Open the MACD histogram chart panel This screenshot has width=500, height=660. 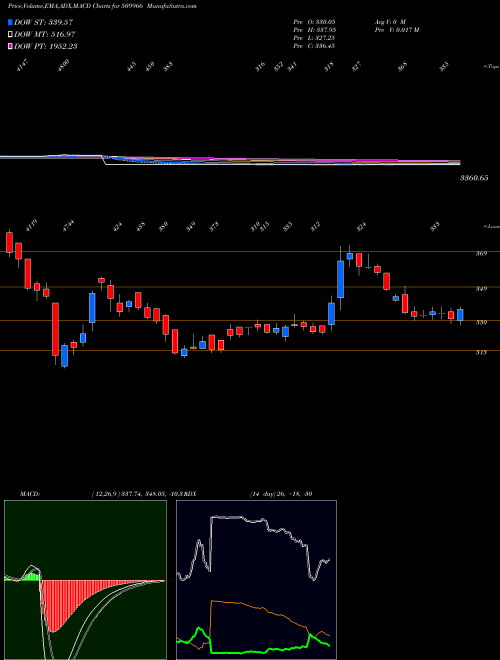pyautogui.click(x=85, y=580)
